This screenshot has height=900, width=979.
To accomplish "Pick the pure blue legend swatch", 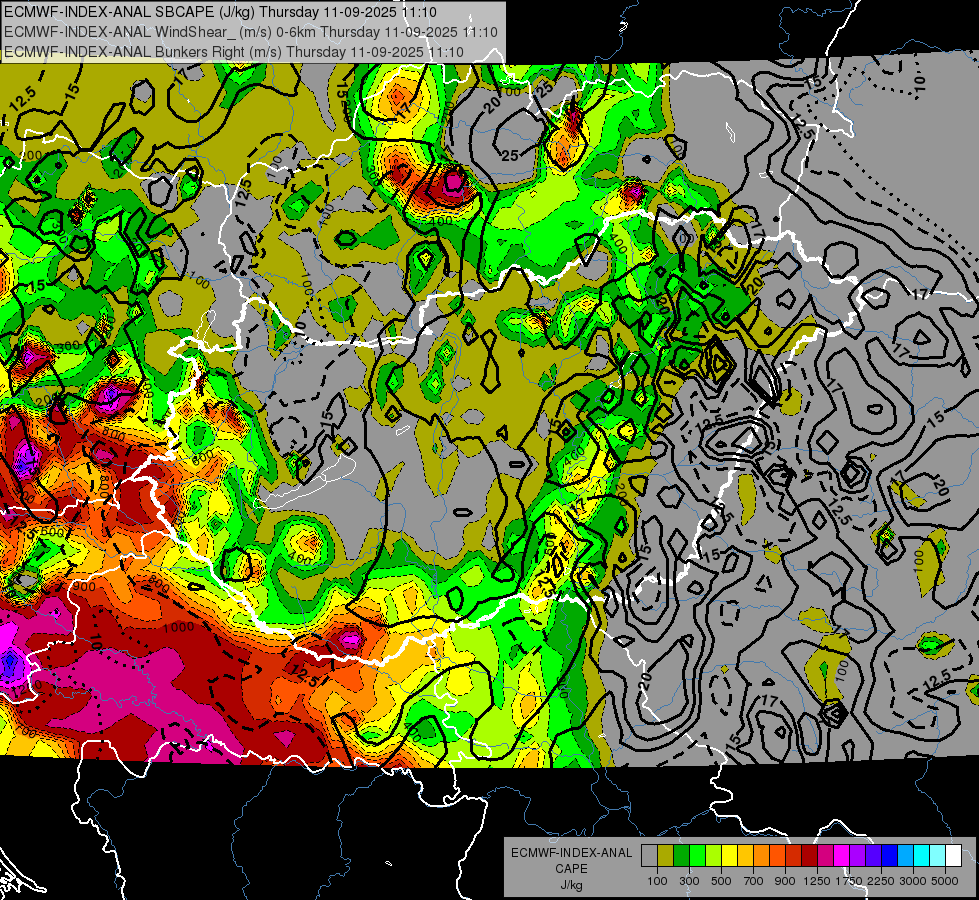I will pos(890,856).
